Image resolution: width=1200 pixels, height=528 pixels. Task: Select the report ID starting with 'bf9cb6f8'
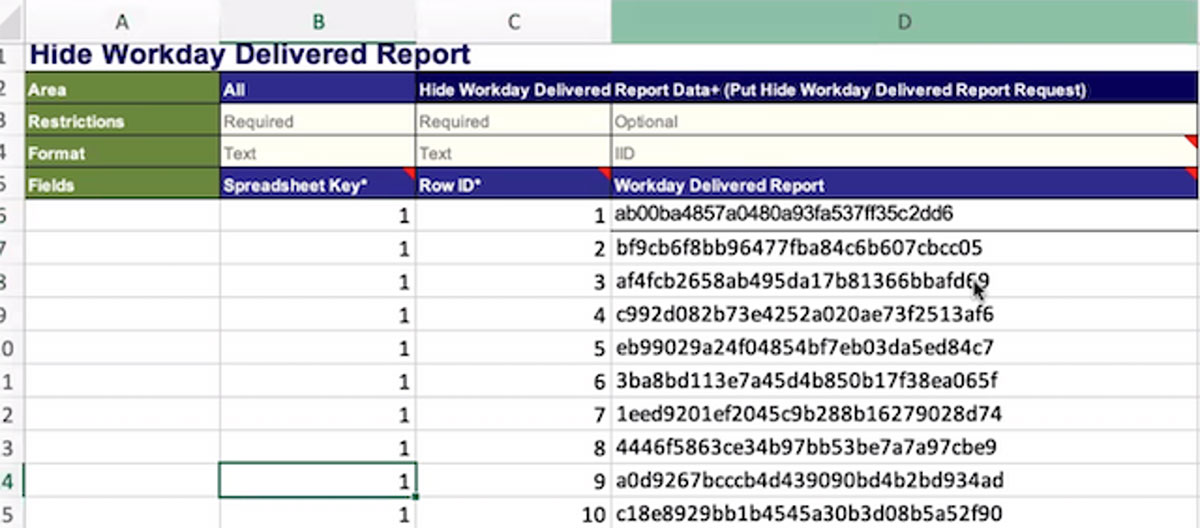click(x=905, y=247)
